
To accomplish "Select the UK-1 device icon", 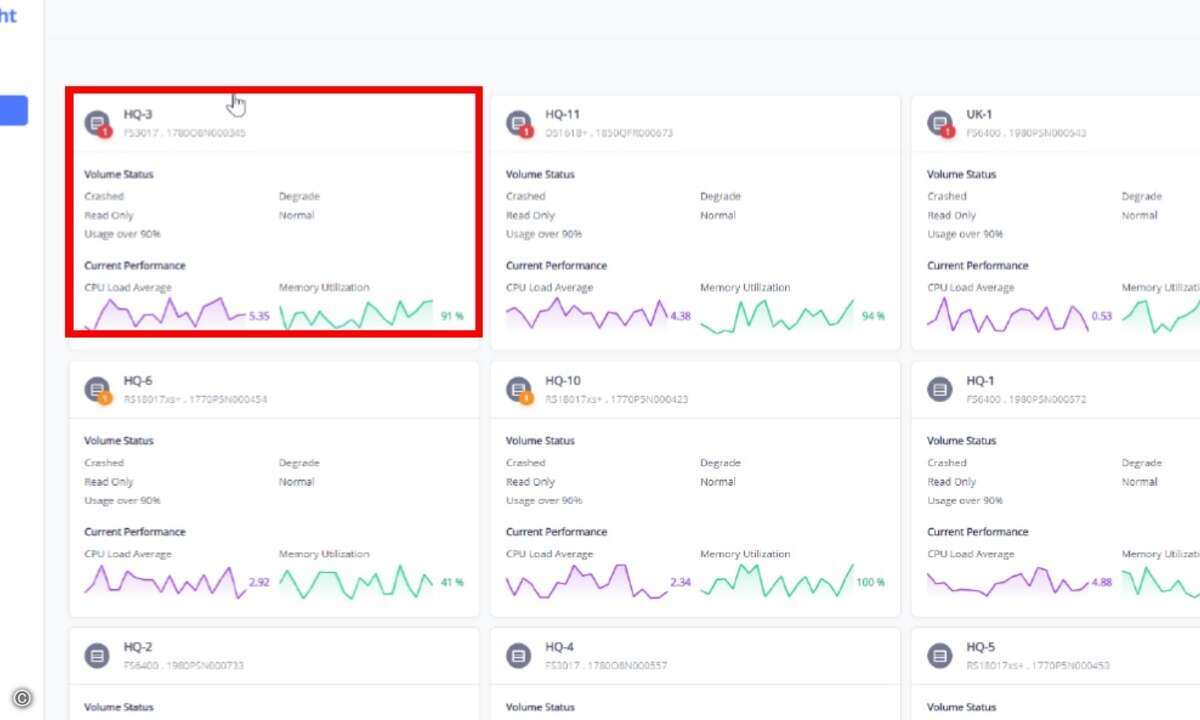I will click(940, 123).
